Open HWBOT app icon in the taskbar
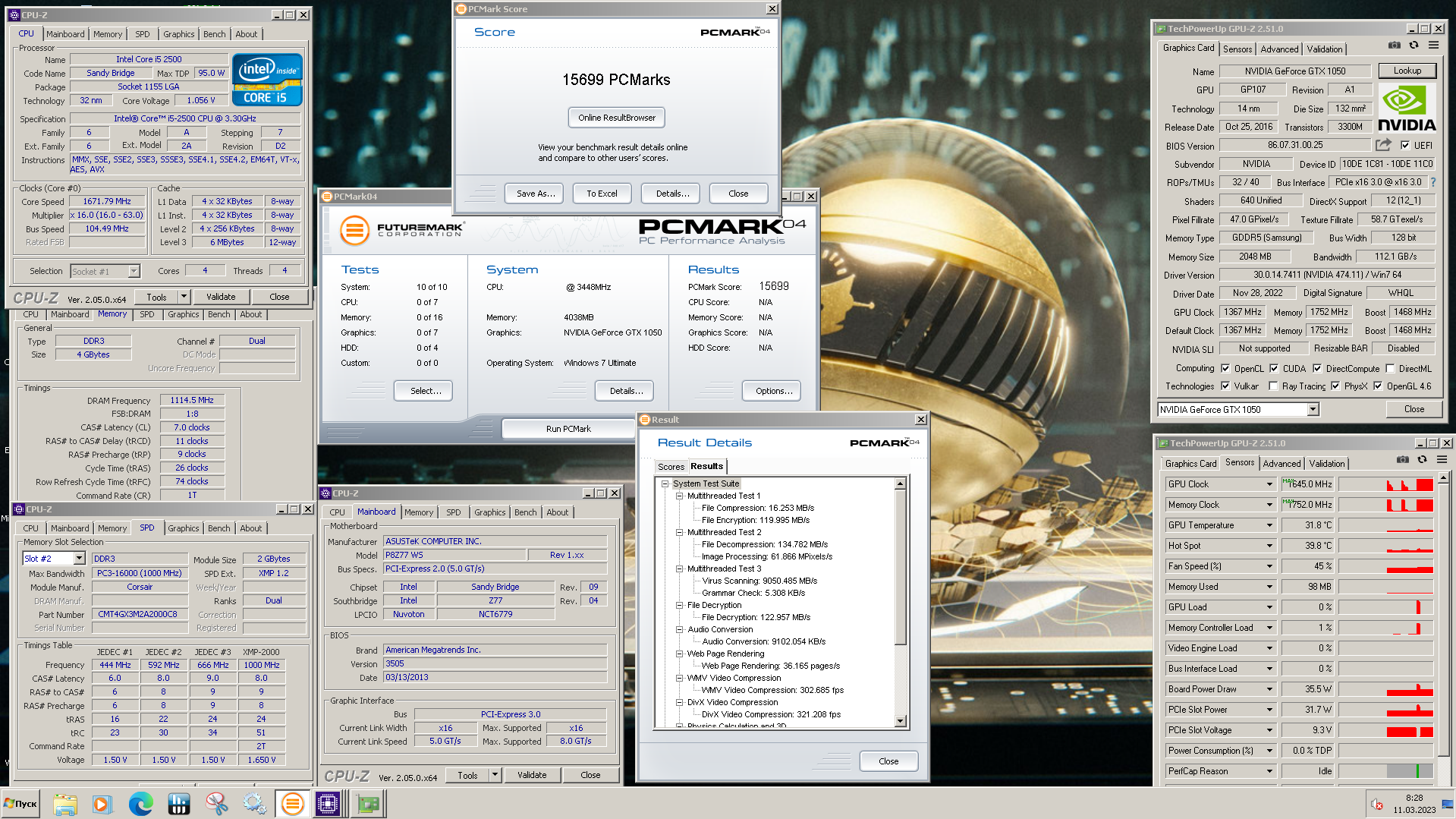 coord(179,803)
